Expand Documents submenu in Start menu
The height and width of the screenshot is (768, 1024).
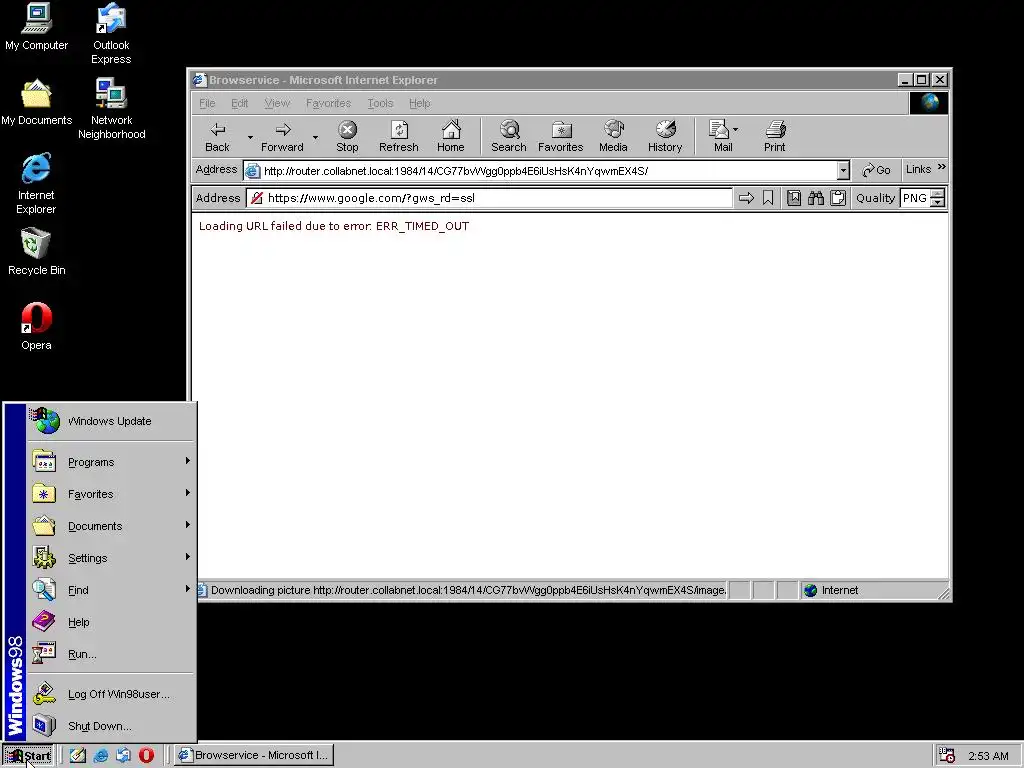tap(111, 526)
